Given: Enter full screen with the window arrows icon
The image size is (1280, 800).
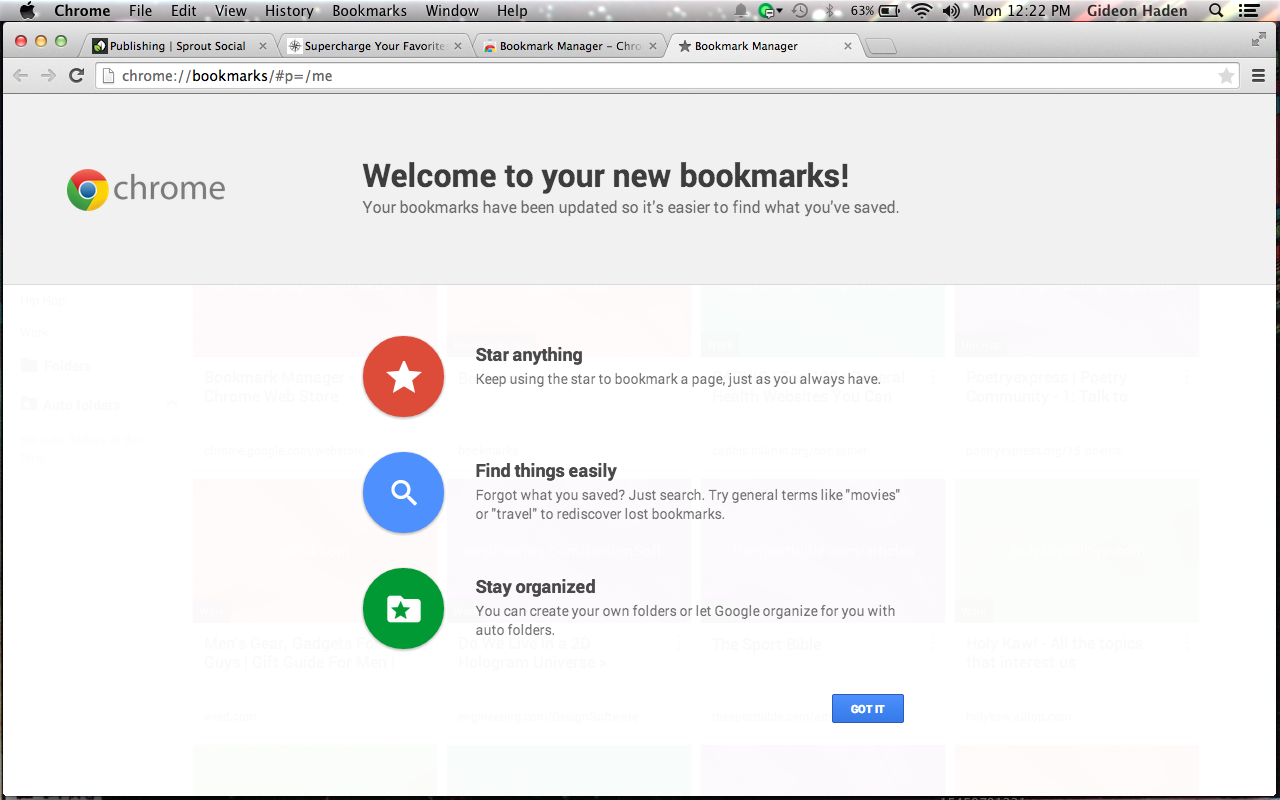Looking at the screenshot, I should (x=1259, y=39).
